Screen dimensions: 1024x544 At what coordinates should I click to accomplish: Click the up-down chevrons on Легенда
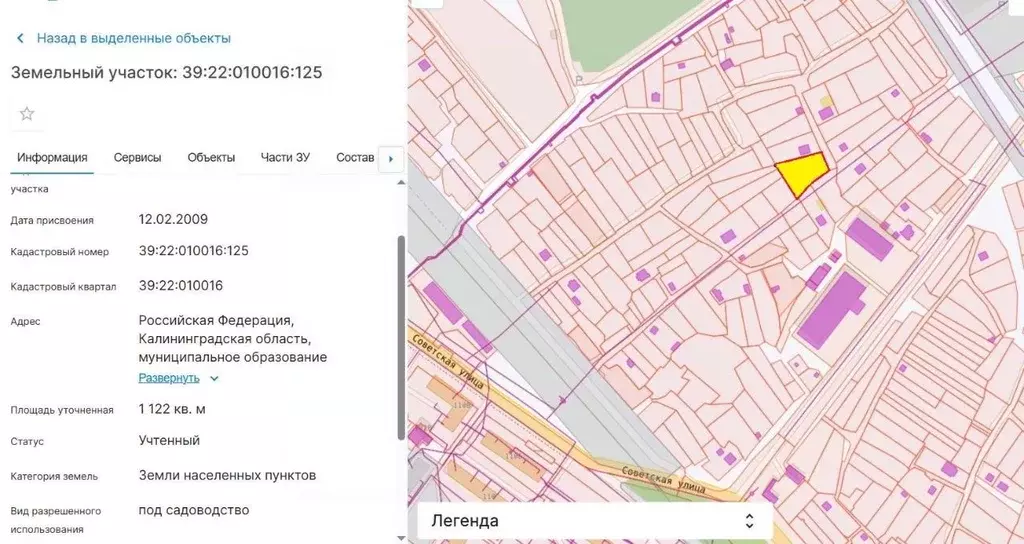(x=750, y=521)
